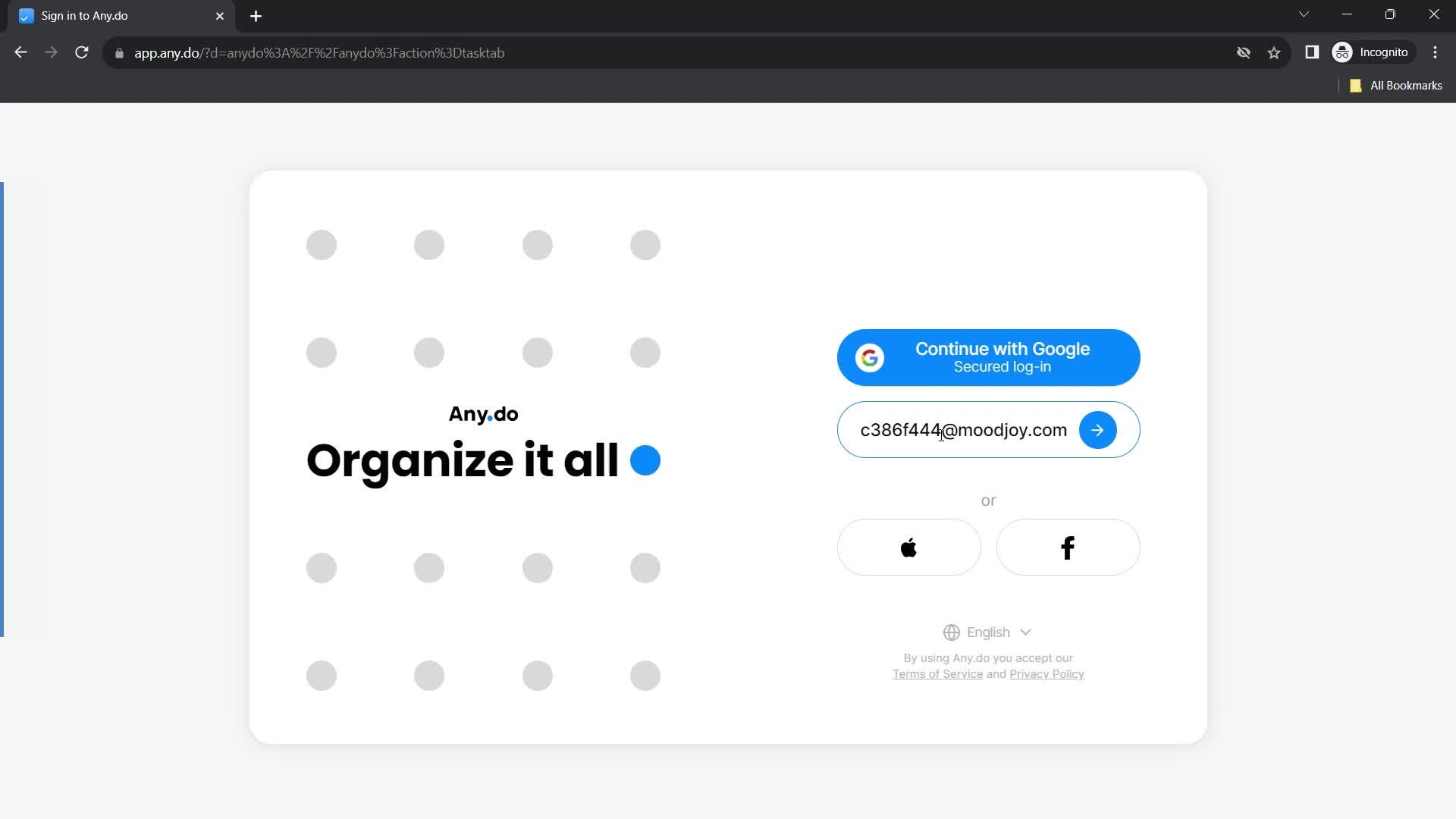
Task: Open All Bookmarks folder
Action: click(x=1396, y=86)
